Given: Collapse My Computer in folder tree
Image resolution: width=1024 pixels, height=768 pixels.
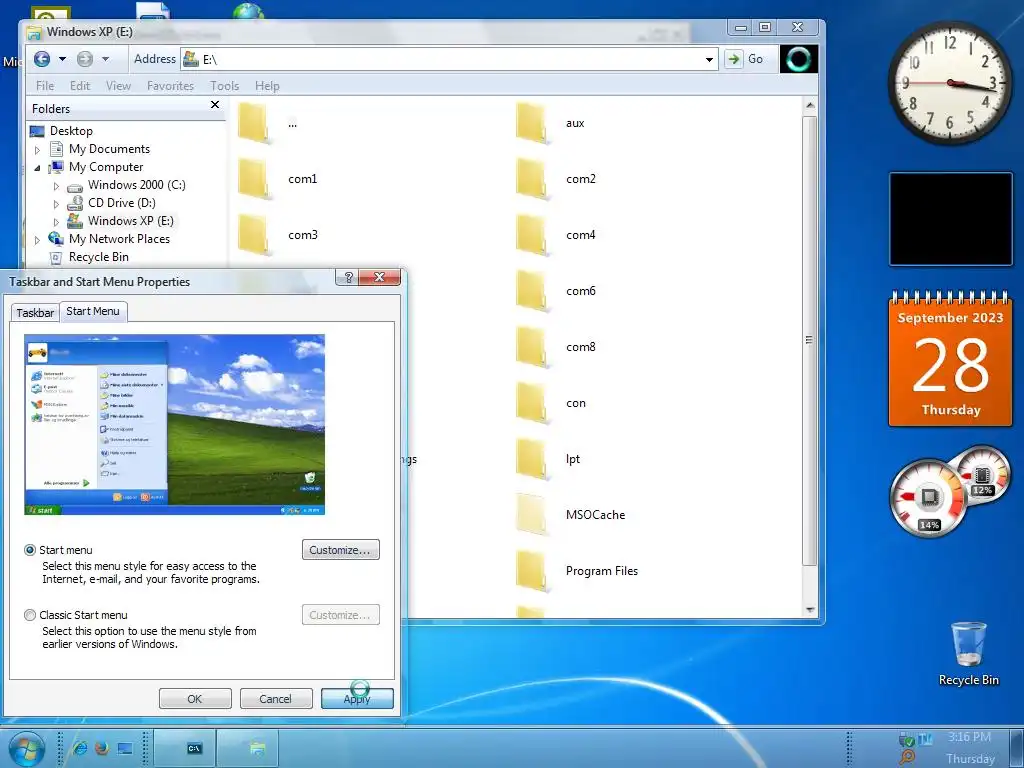Looking at the screenshot, I should [37, 168].
